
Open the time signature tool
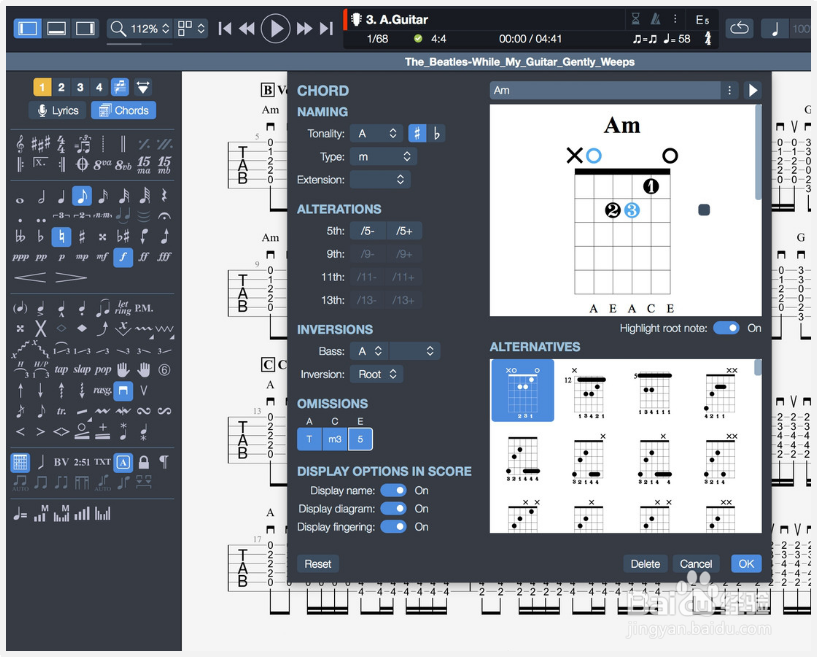tap(61, 144)
